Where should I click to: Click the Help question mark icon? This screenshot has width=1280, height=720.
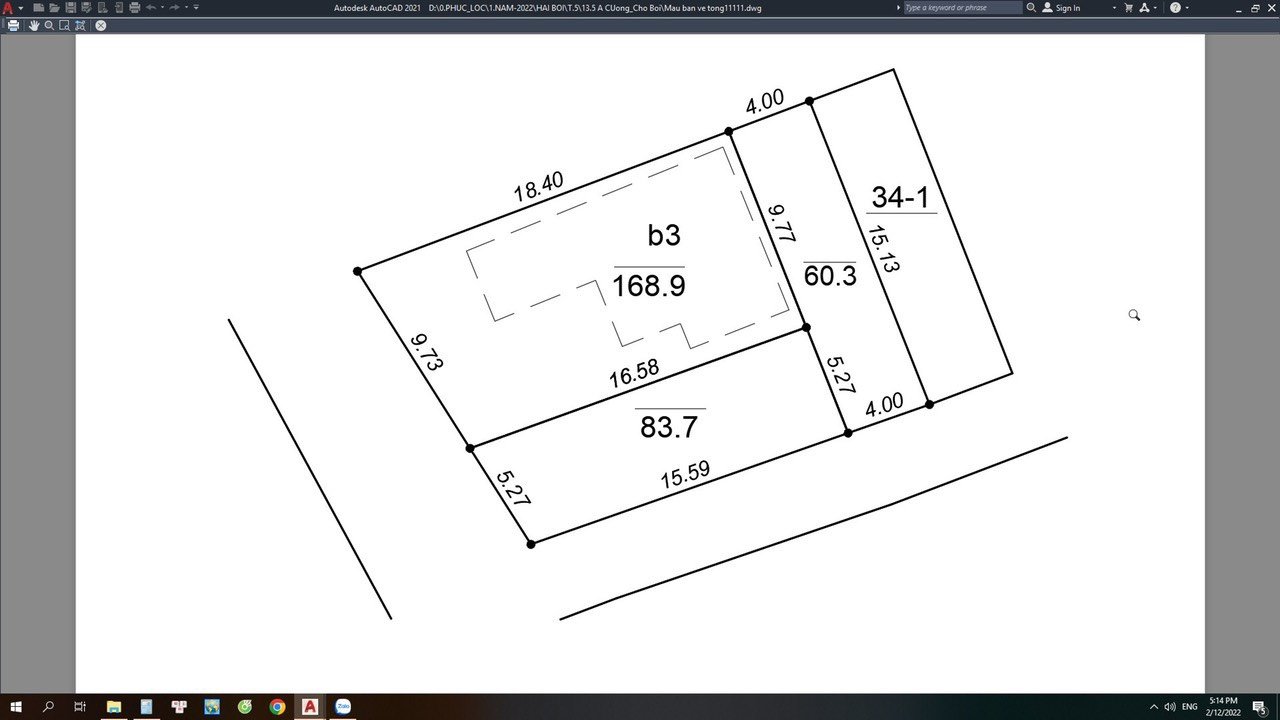1175,7
